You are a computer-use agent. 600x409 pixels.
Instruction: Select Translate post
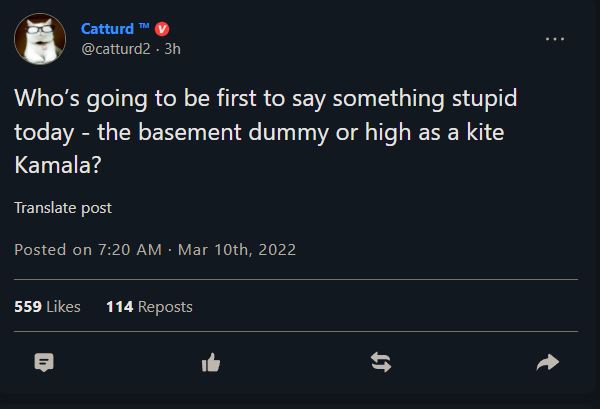point(63,208)
